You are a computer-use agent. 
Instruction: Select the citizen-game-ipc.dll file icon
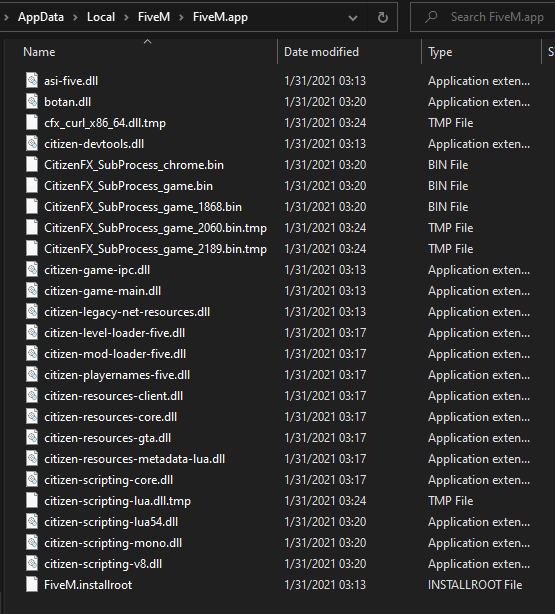click(x=32, y=269)
